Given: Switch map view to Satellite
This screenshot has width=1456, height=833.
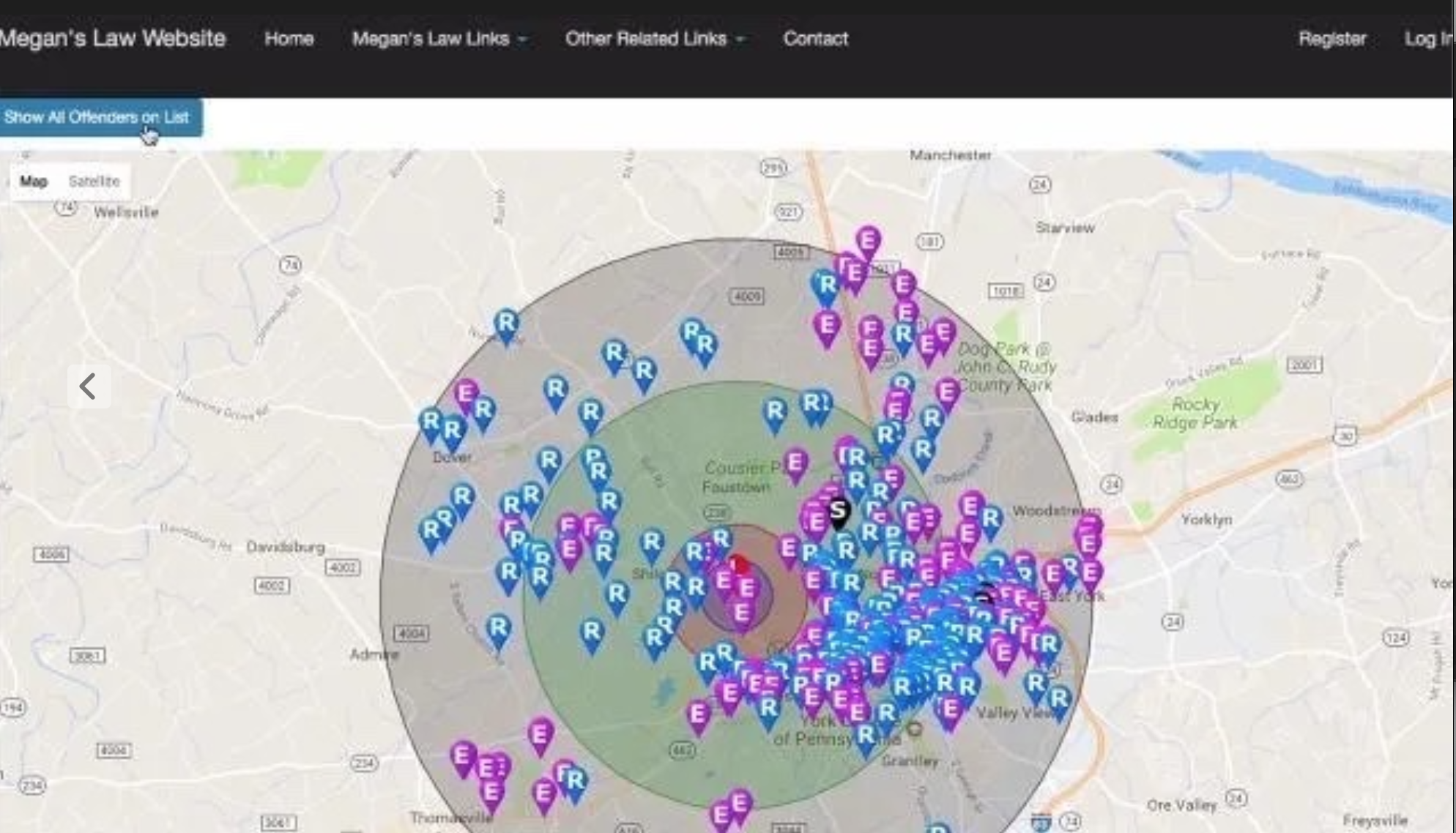Looking at the screenshot, I should pos(94,181).
